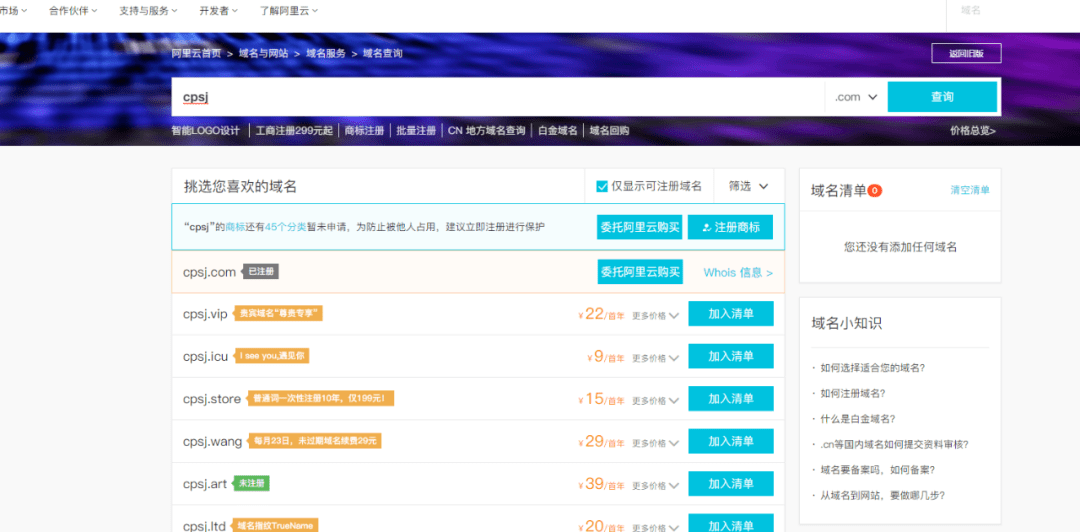The height and width of the screenshot is (532, 1080).
Task: Focus the domain search box containing cpsj
Action: pos(497,97)
